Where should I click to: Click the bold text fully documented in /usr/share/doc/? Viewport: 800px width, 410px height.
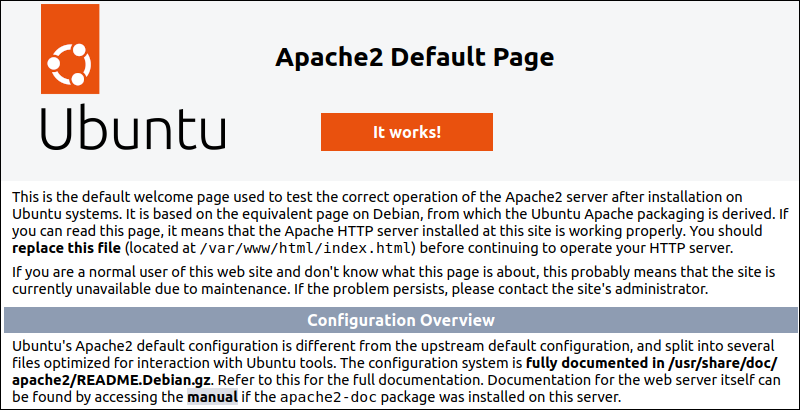coord(651,363)
